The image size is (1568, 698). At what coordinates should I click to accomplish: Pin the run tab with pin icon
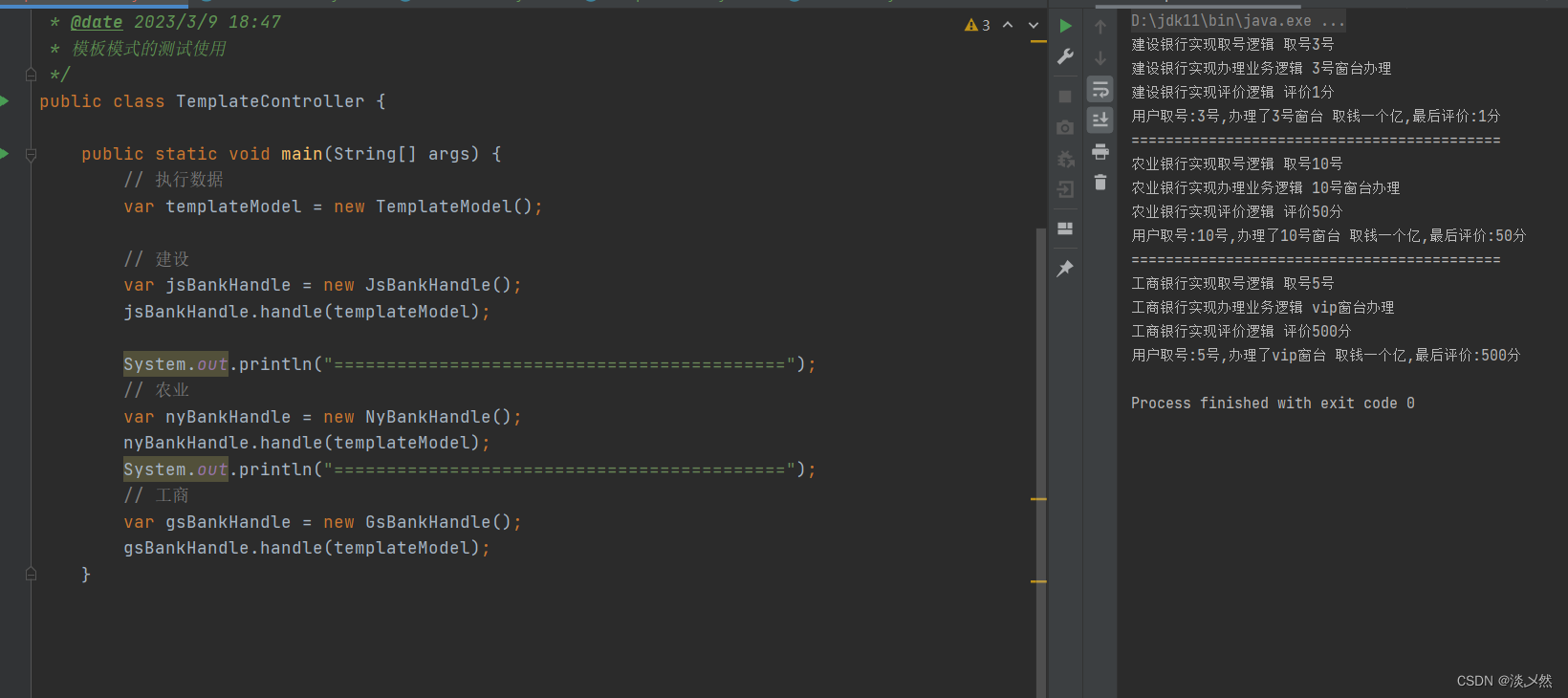point(1065,269)
